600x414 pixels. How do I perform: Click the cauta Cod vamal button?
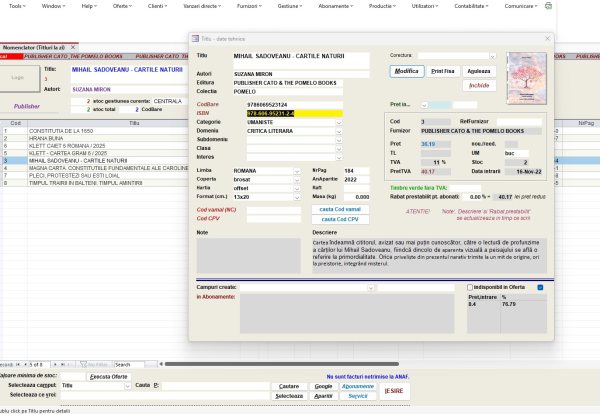pos(340,209)
